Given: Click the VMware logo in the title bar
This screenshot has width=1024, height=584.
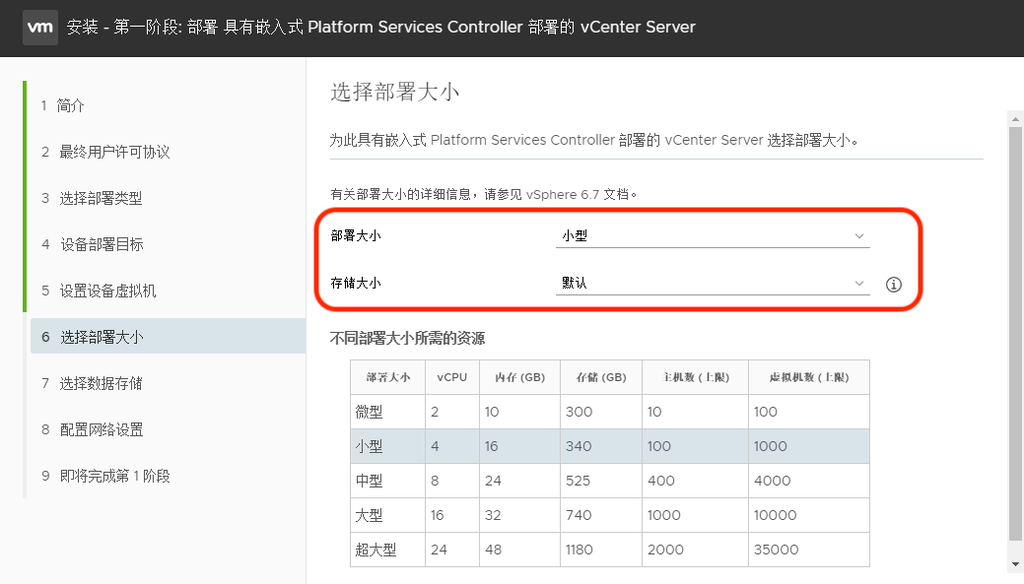Looking at the screenshot, I should pyautogui.click(x=40, y=28).
